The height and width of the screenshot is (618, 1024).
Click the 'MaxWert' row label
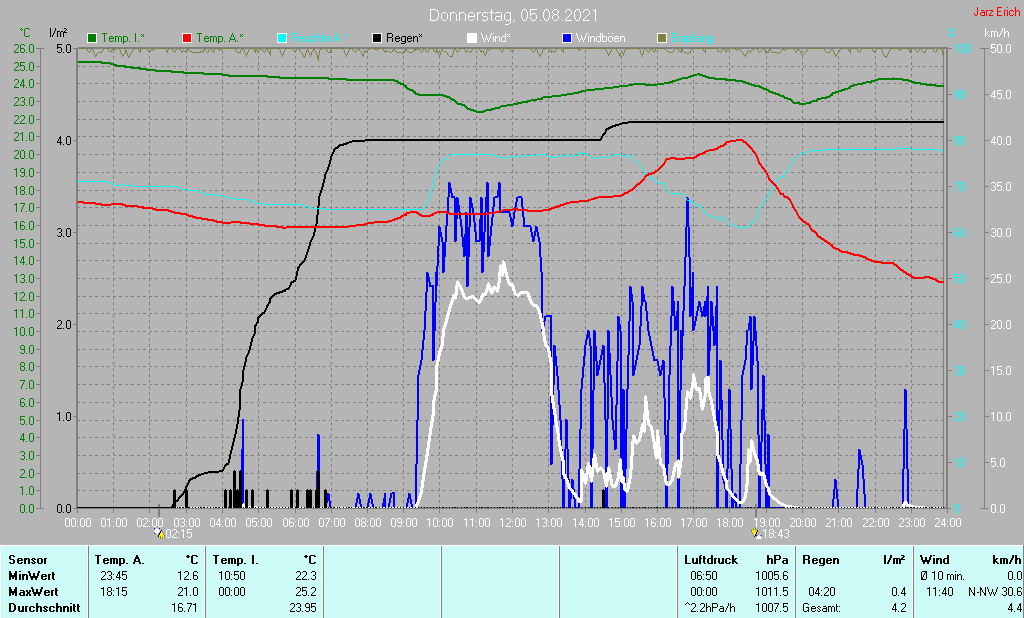[x=33, y=592]
